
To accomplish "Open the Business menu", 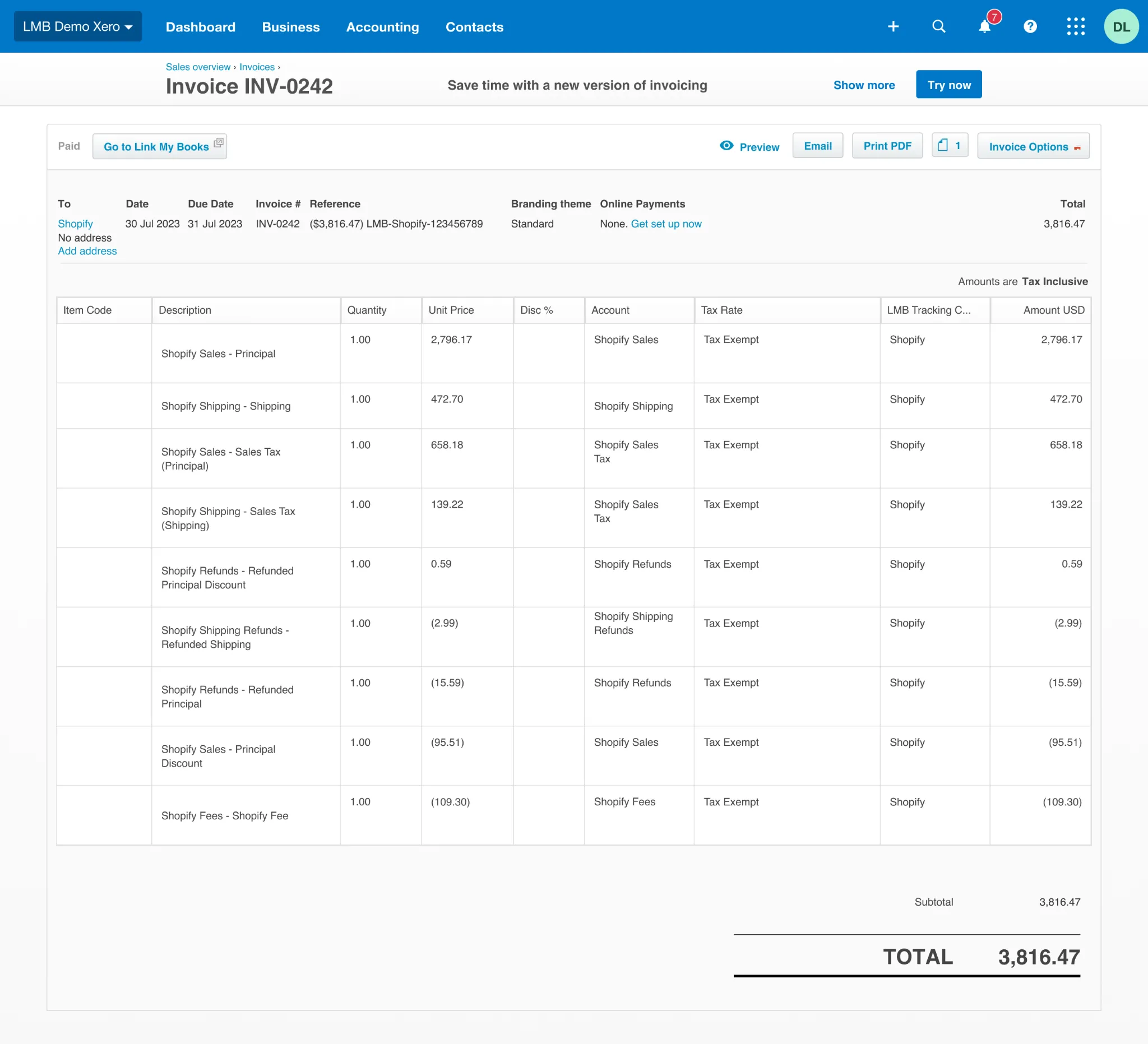I will click(290, 27).
